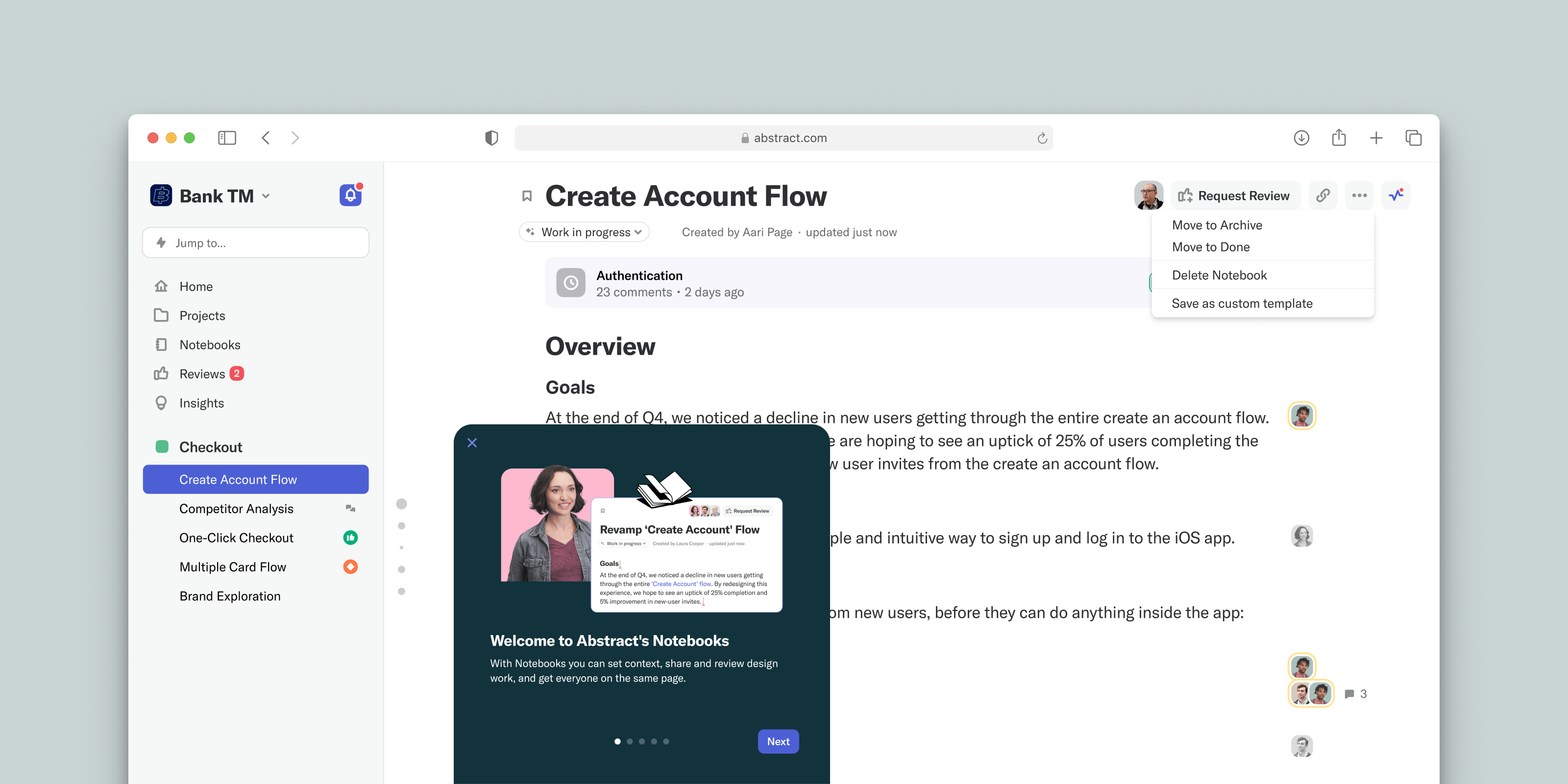The width and height of the screenshot is (1568, 784).
Task: Select Create Account Flow notebook
Action: tap(256, 480)
